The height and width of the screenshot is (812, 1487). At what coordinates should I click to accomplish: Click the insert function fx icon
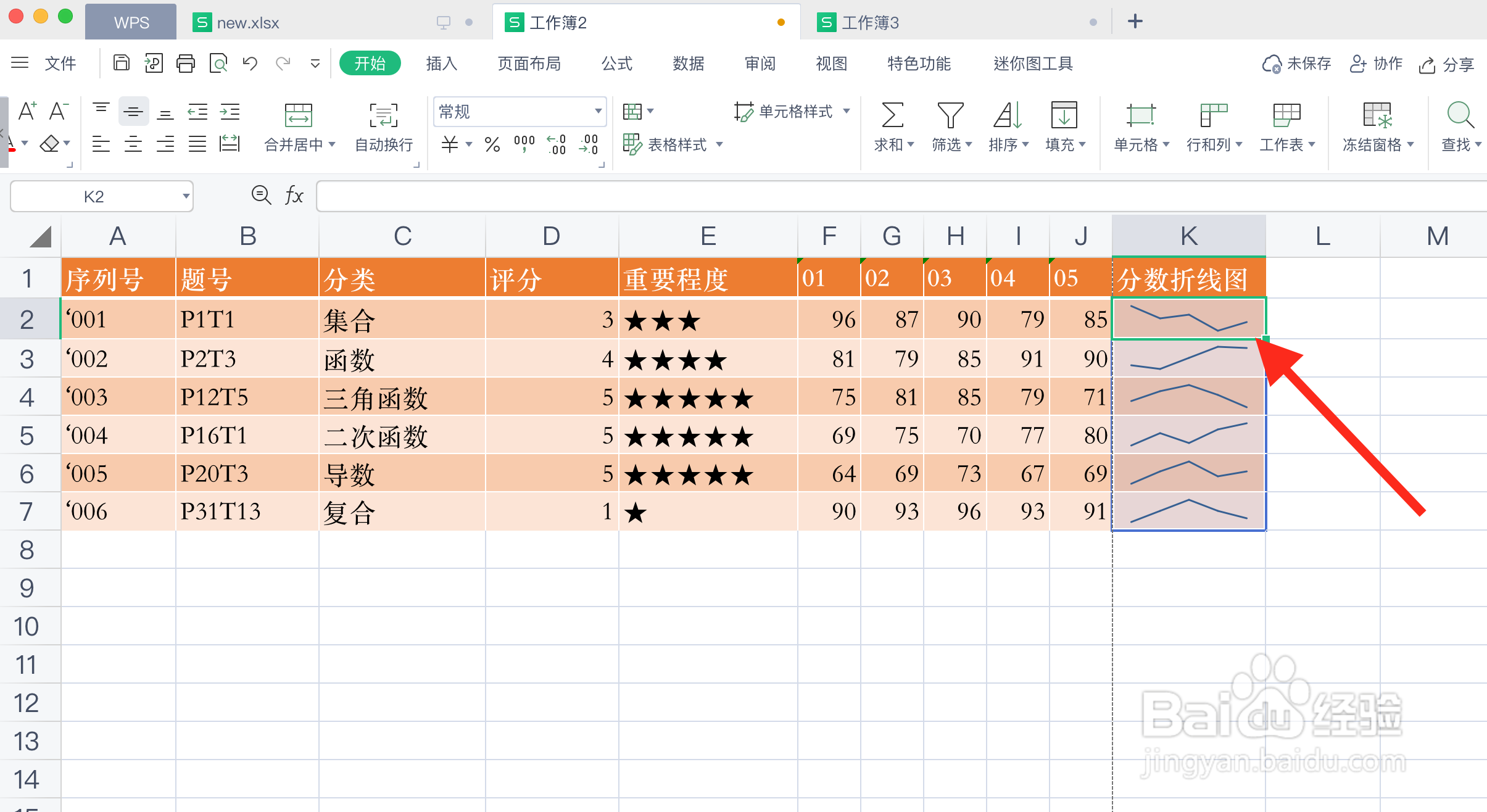[294, 196]
